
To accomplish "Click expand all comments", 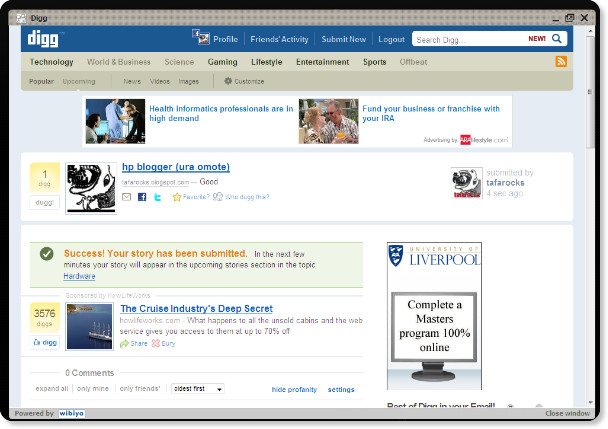I will click(x=52, y=389).
